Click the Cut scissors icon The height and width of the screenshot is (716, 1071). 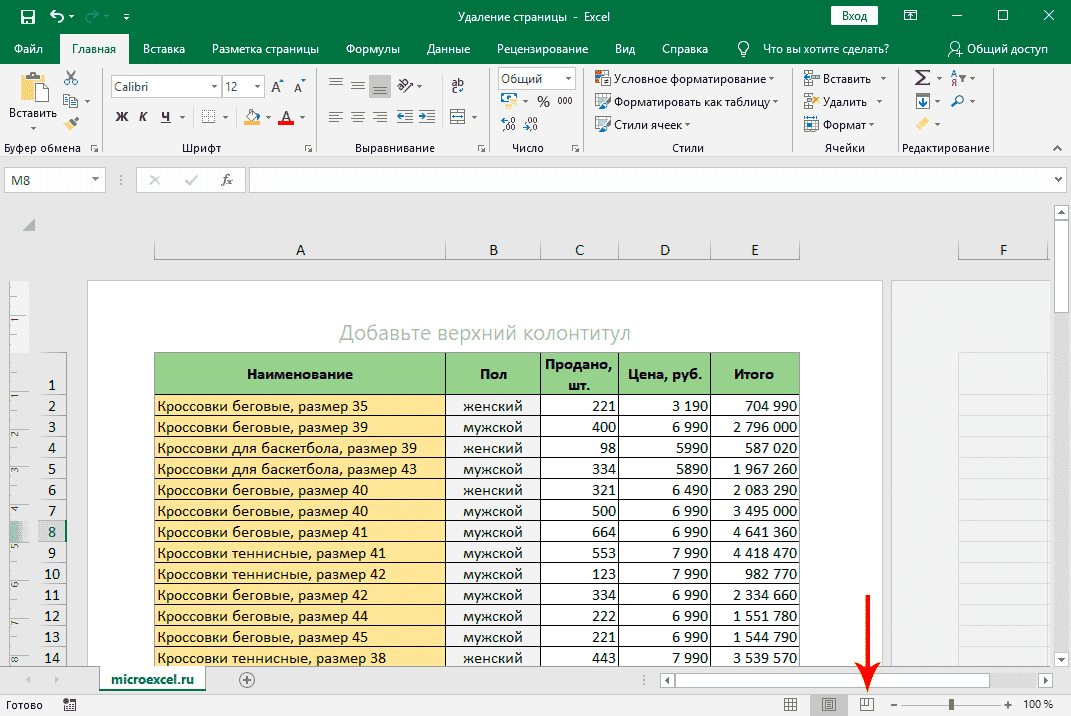point(71,79)
